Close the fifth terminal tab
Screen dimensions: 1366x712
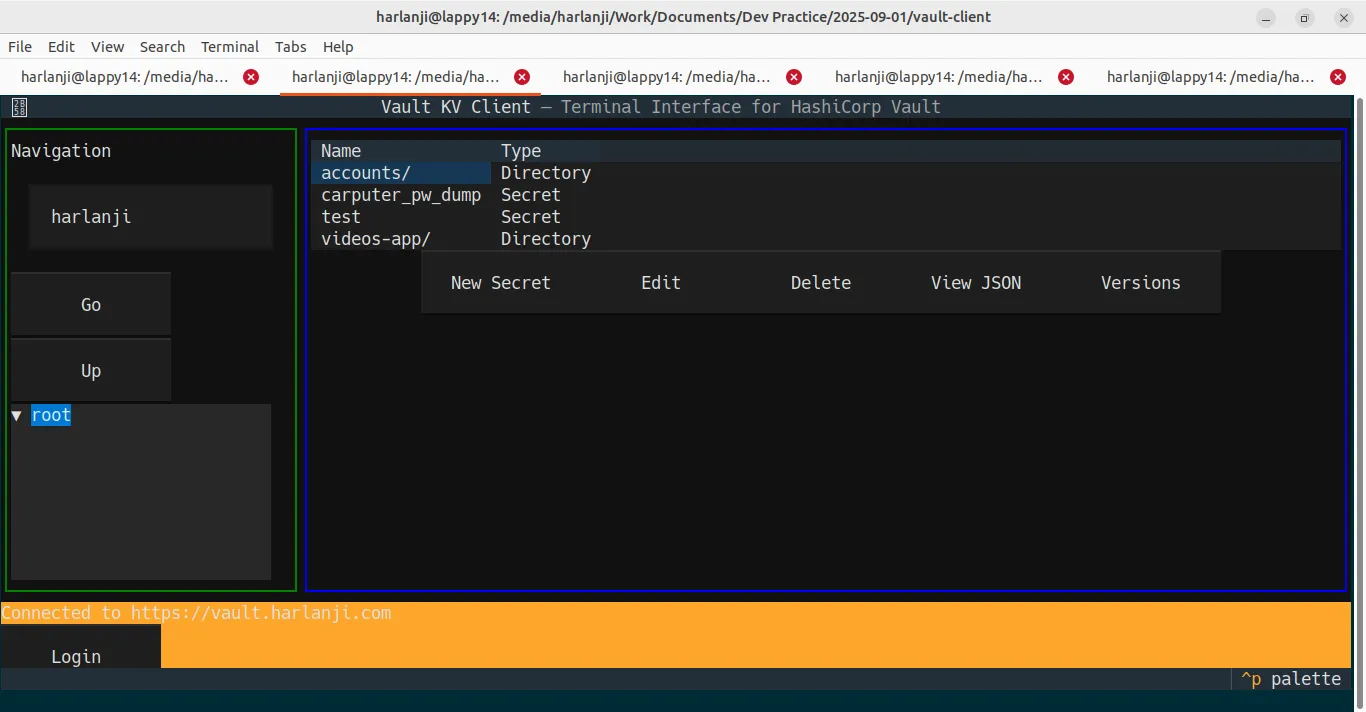click(1338, 77)
